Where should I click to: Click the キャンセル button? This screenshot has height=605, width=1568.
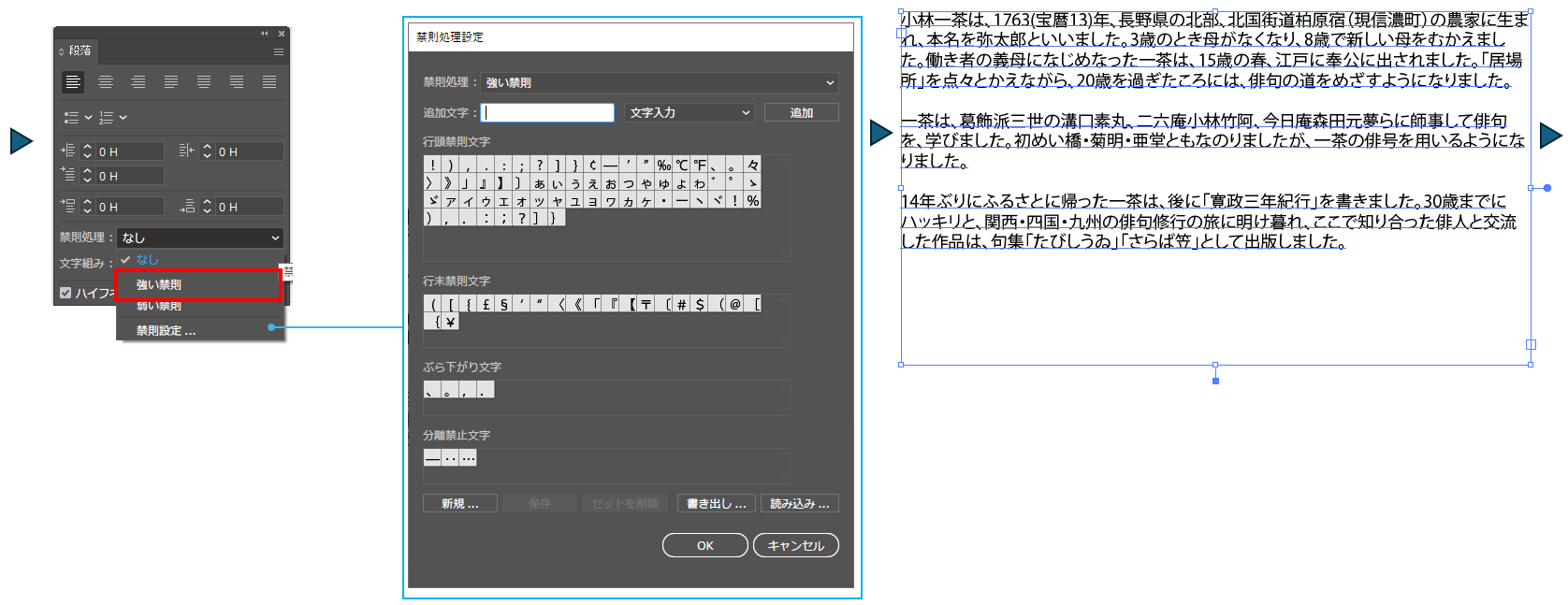(x=796, y=545)
